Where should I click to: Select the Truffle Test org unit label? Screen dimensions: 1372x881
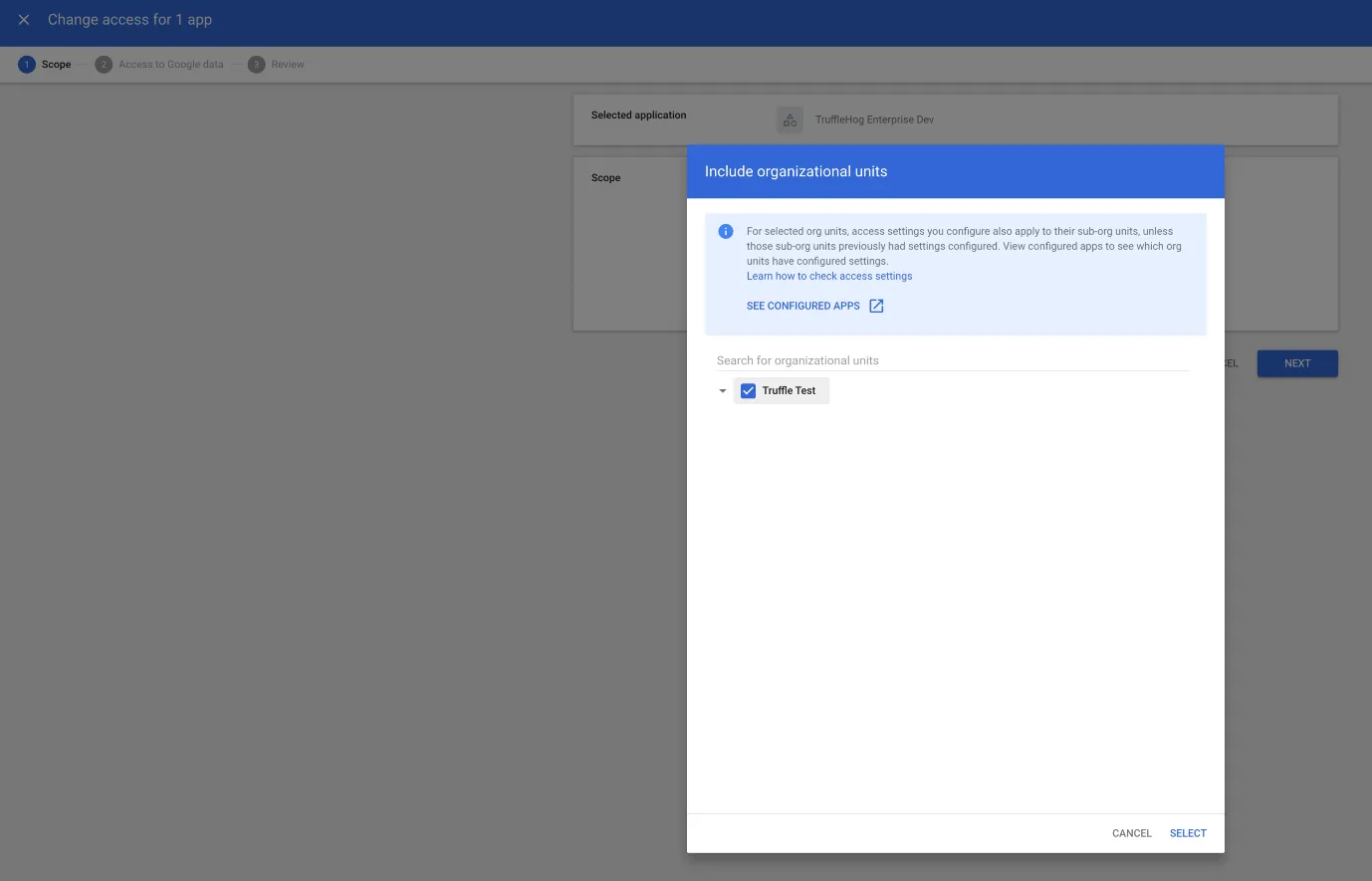coord(789,391)
